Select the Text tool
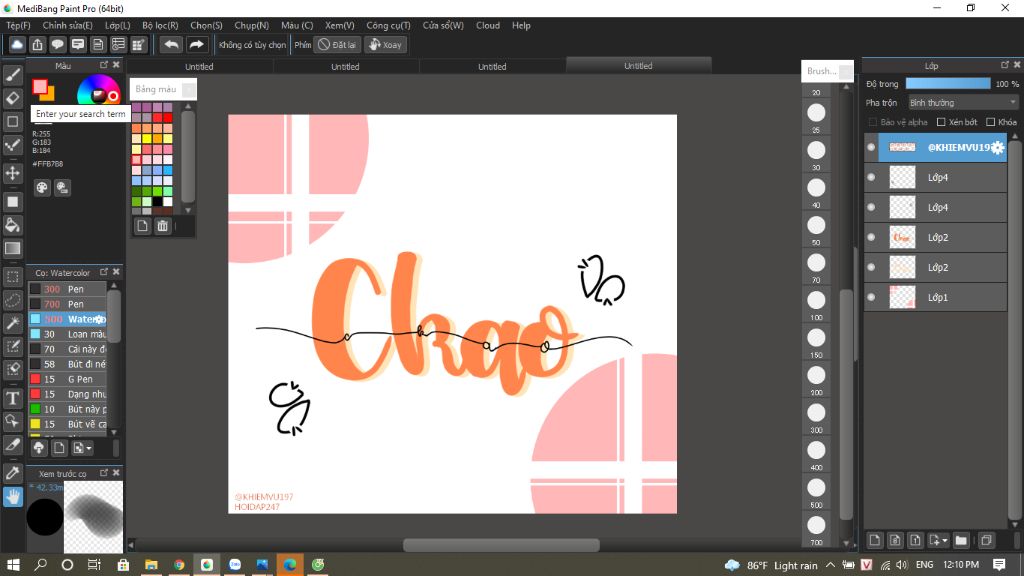Screen dimensions: 1024x576 pyautogui.click(x=12, y=398)
